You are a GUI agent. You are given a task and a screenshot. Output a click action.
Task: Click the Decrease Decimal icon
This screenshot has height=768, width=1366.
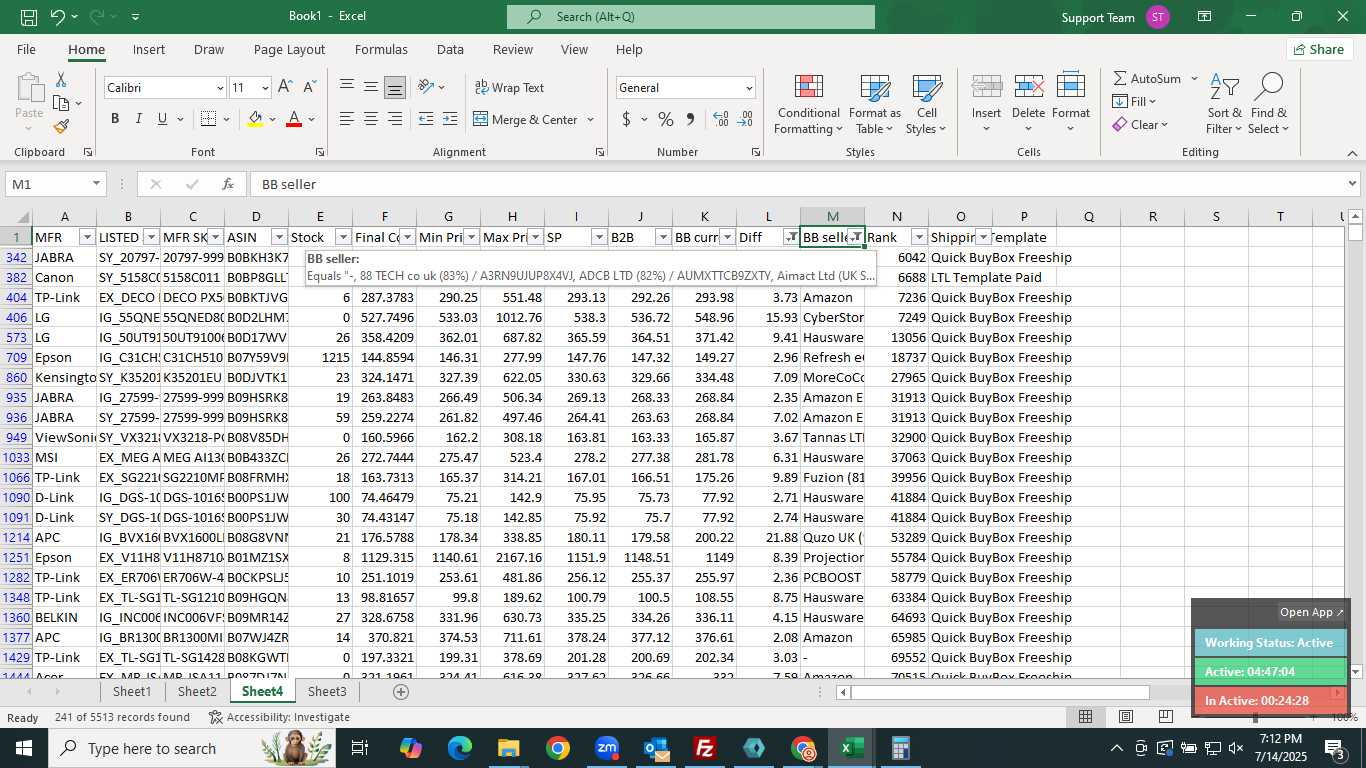[x=745, y=119]
